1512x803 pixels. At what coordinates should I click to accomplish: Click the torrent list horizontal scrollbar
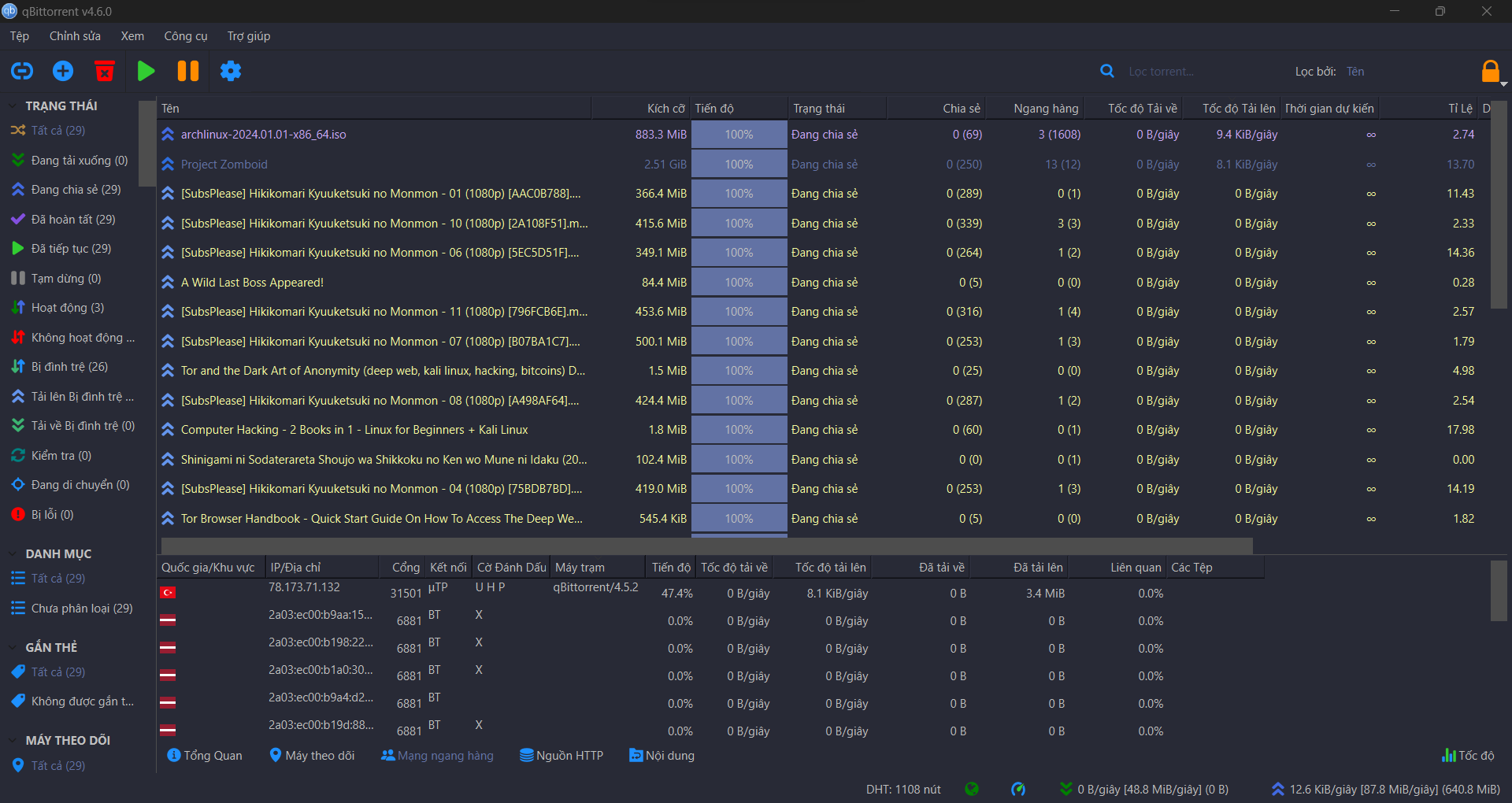(x=706, y=546)
